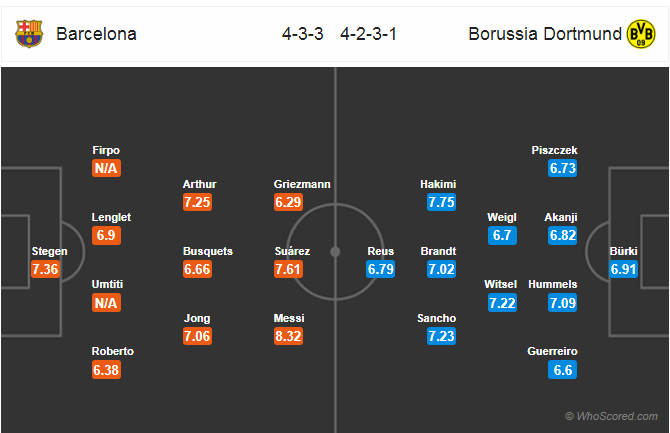Click the 4-2-3-1 formation label
Viewport: 670px width, 433px height.
(368, 34)
